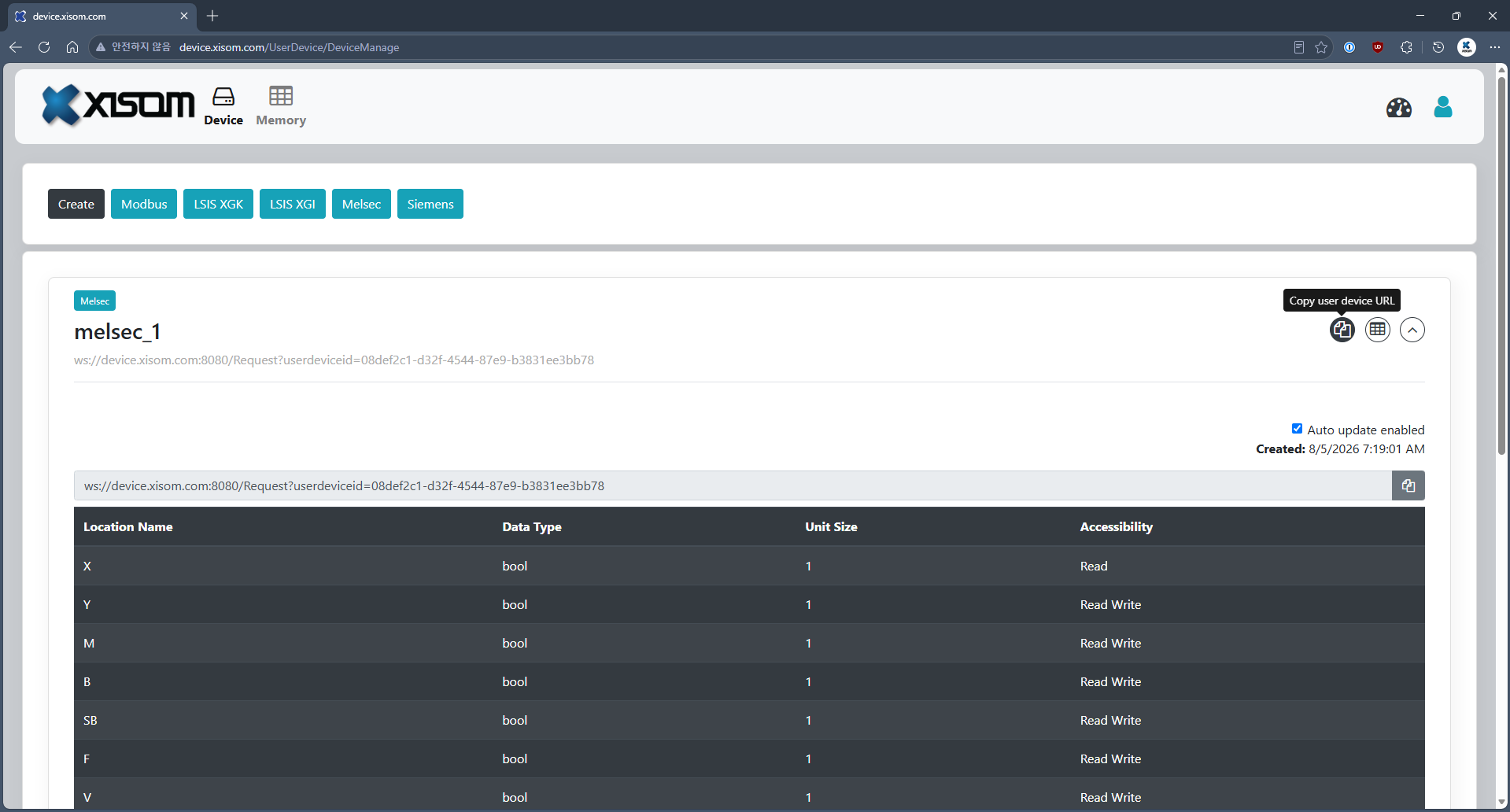Click unit size 1 in row F
Image resolution: width=1510 pixels, height=812 pixels.
808,758
